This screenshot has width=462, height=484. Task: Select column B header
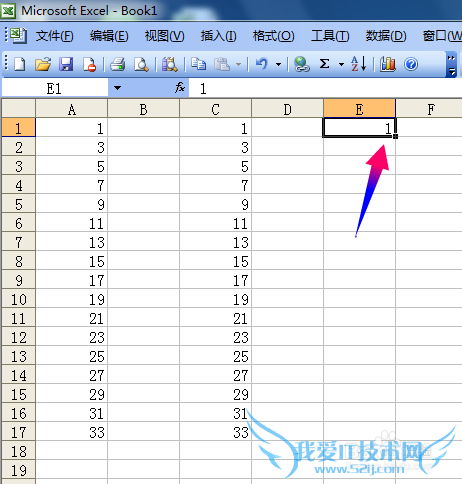coord(144,109)
